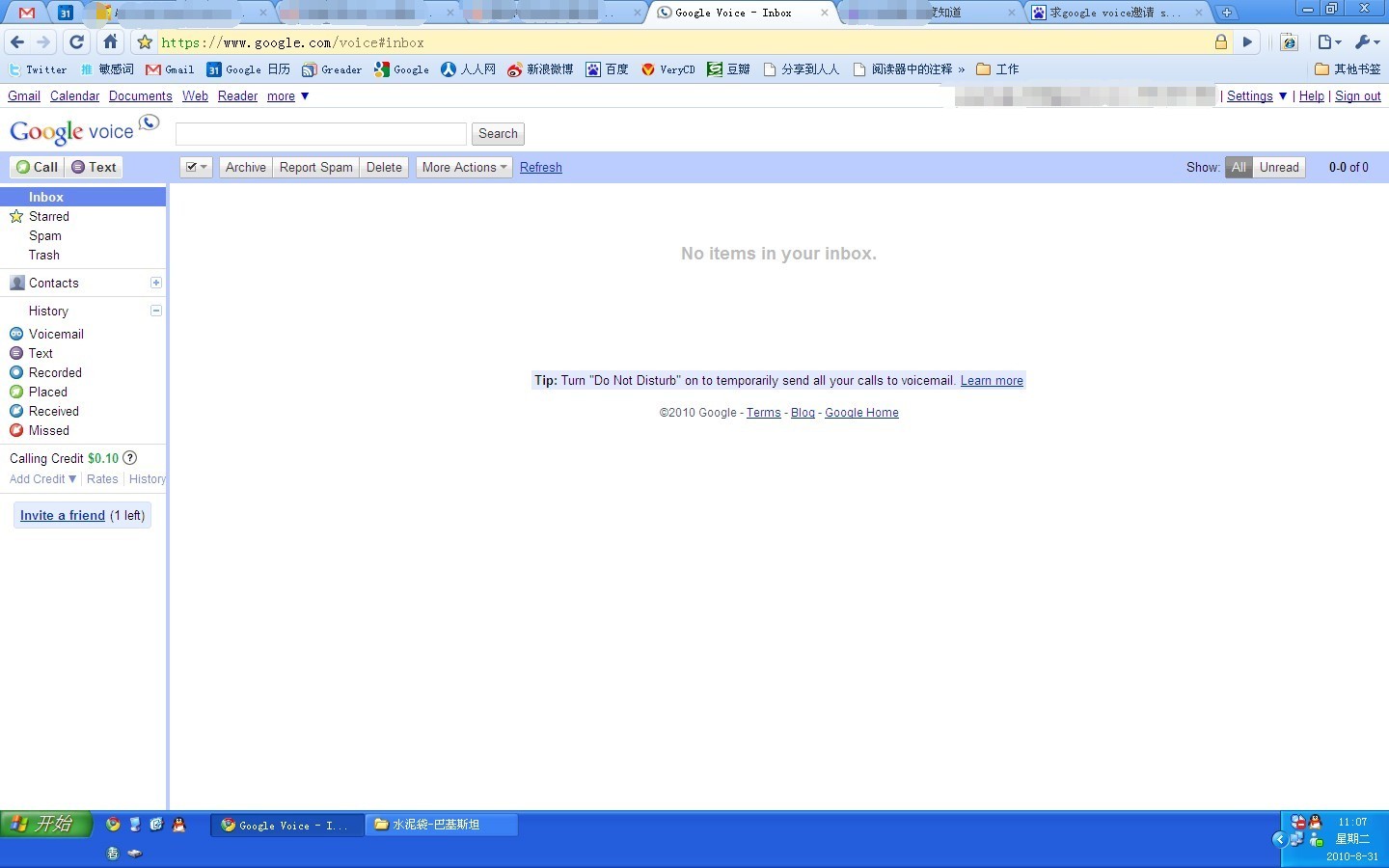The height and width of the screenshot is (868, 1389).
Task: Go back in browser history
Action: pos(17,42)
